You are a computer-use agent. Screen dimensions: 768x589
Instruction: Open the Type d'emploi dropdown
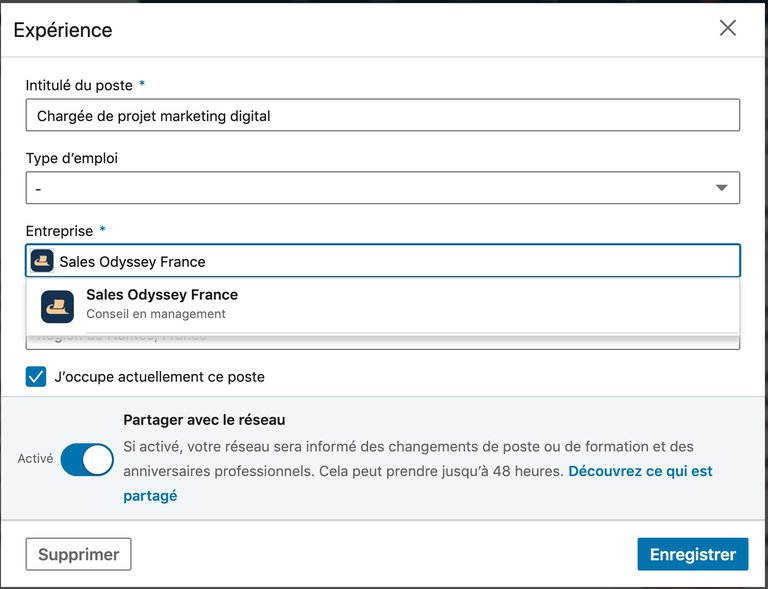click(383, 188)
